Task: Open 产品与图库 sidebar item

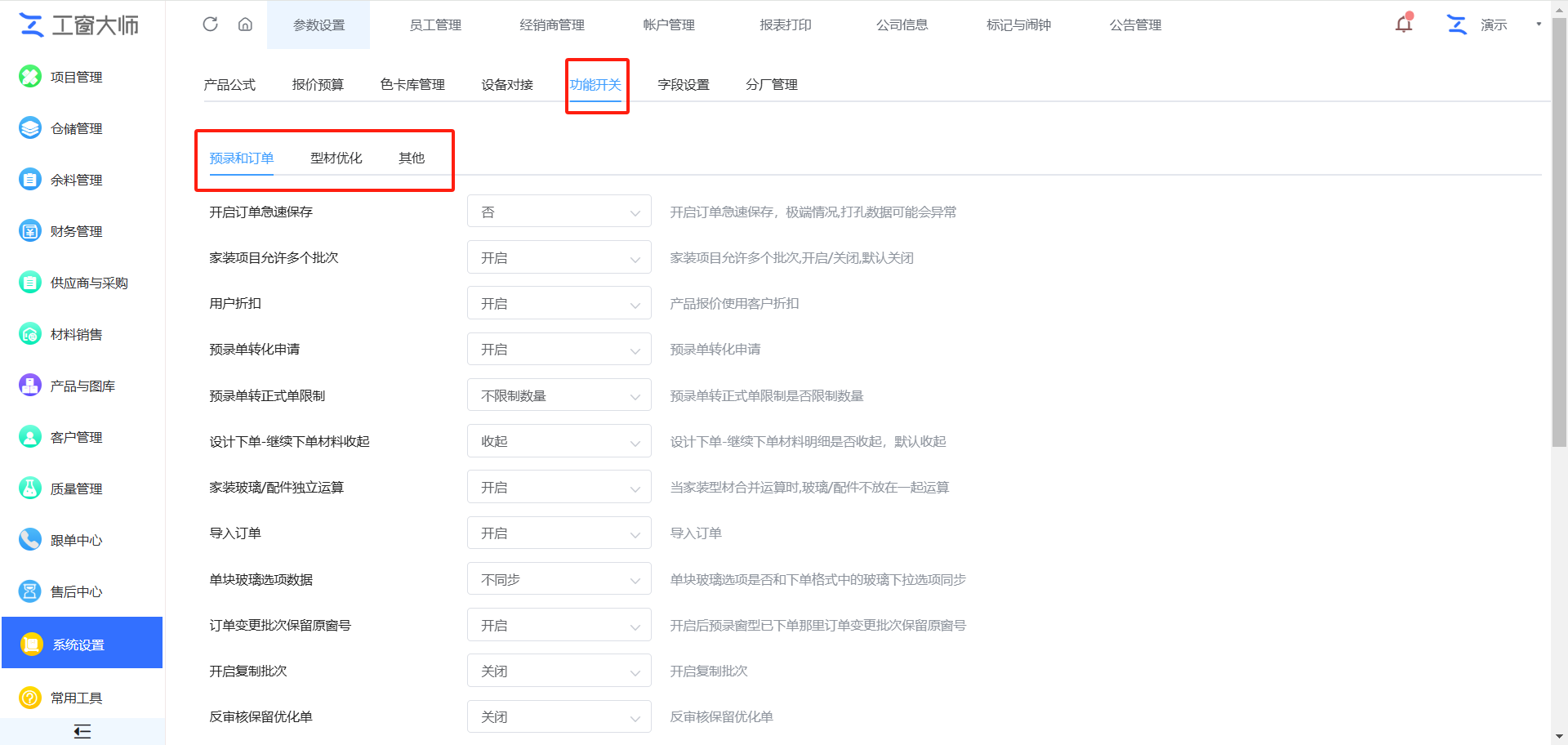Action: 82,386
